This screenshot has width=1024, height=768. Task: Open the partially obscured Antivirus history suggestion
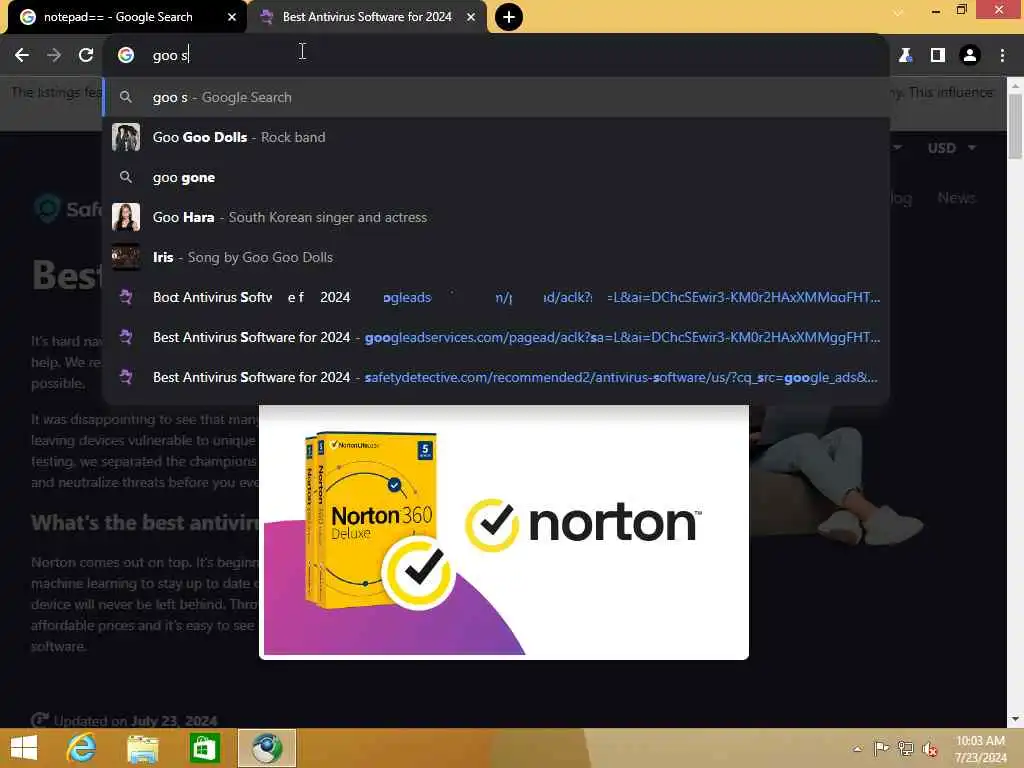[x=496, y=297]
